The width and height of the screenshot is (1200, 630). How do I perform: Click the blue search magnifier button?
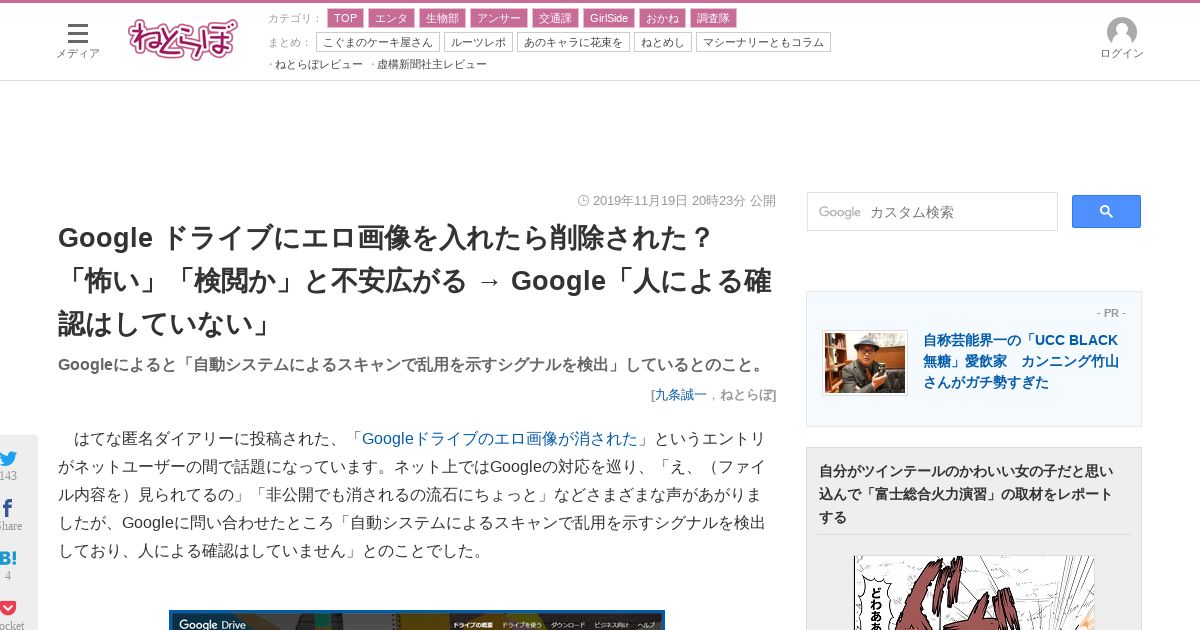pos(1106,211)
